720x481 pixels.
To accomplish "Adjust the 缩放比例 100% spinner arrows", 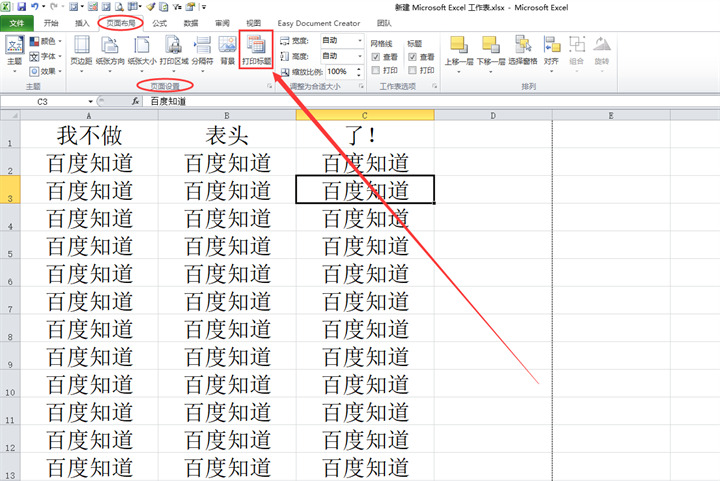I will (359, 72).
